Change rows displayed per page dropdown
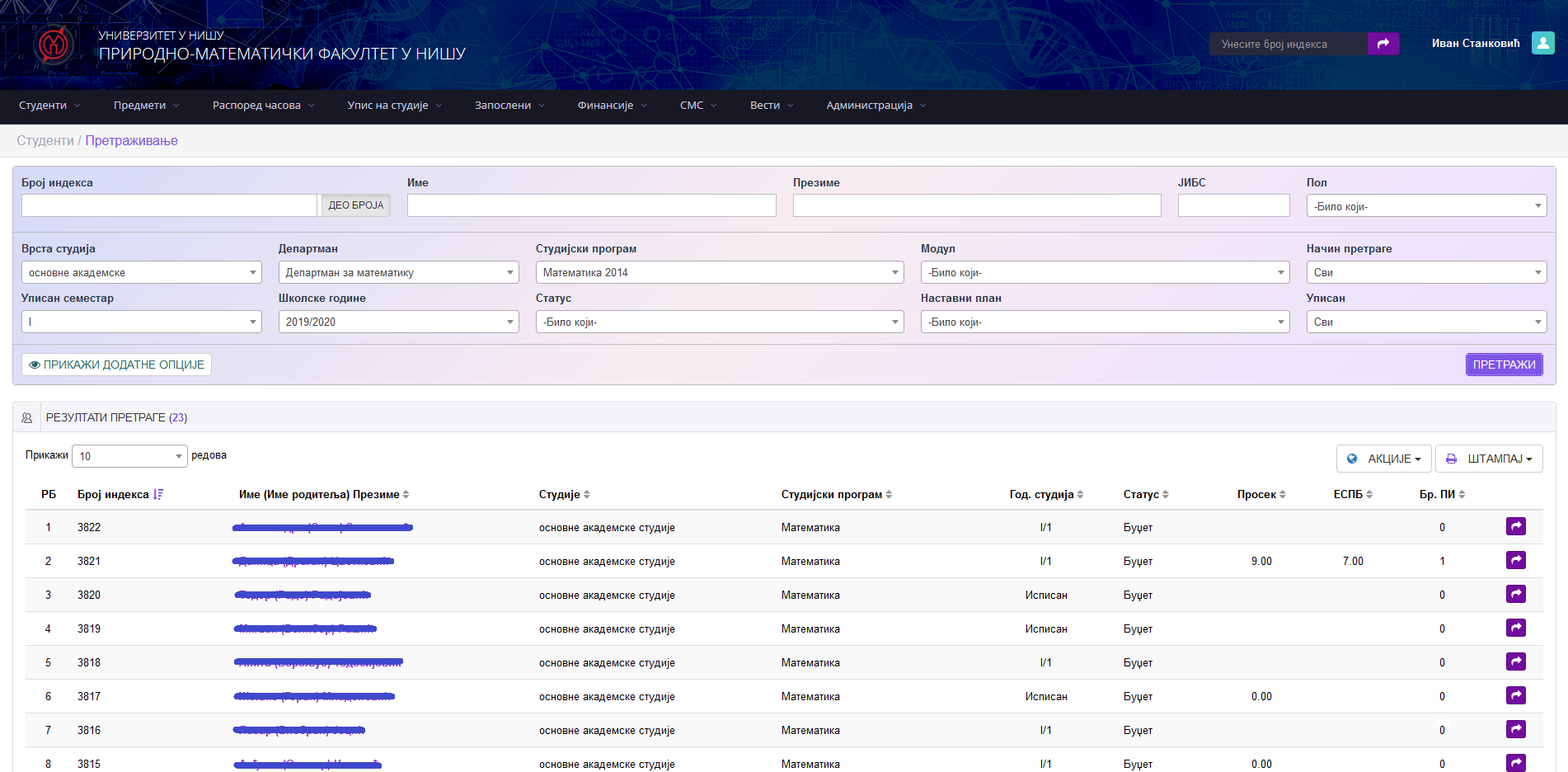This screenshot has width=1568, height=772. [130, 456]
